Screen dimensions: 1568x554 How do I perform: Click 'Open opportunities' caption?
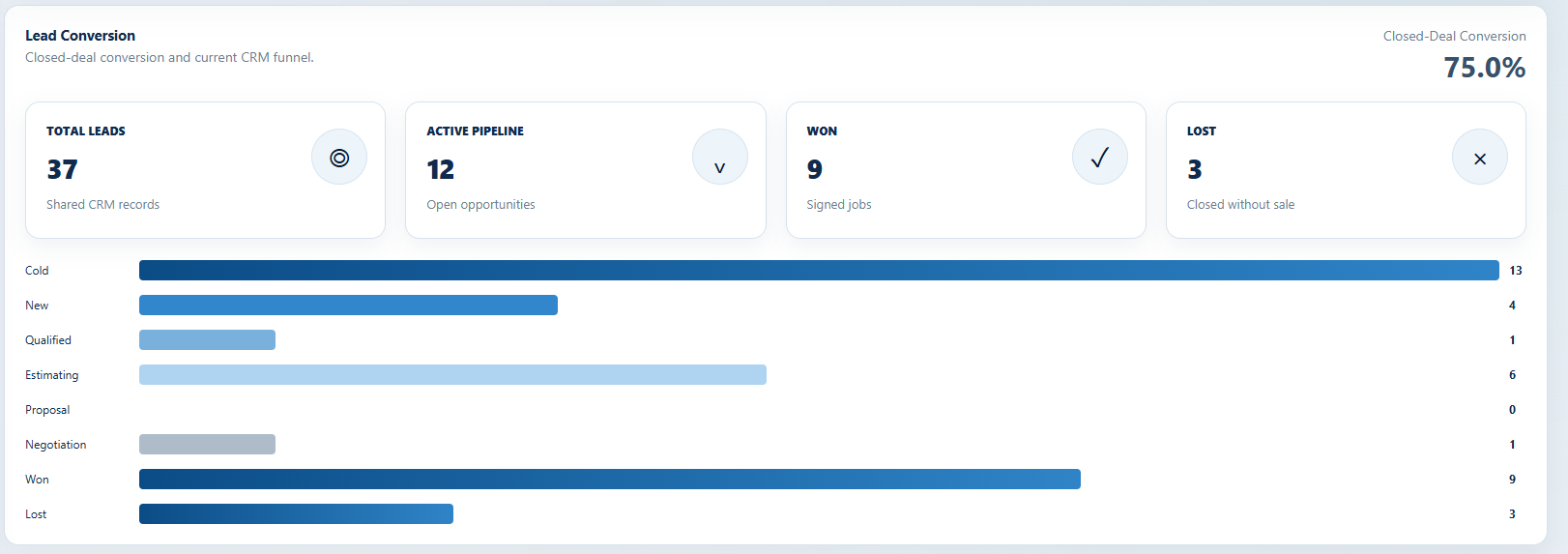tap(480, 205)
